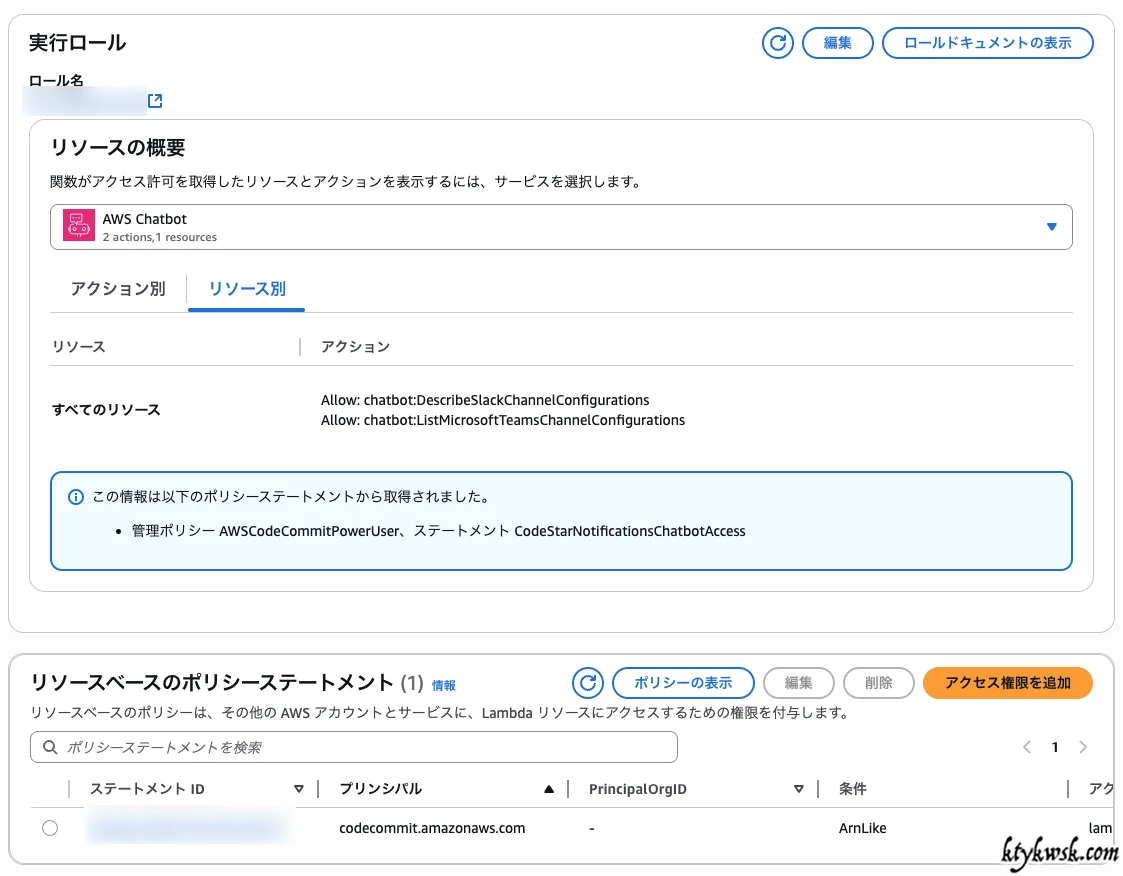This screenshot has width=1123, height=876.
Task: Click the blurred statement ID cell
Action: [x=190, y=828]
